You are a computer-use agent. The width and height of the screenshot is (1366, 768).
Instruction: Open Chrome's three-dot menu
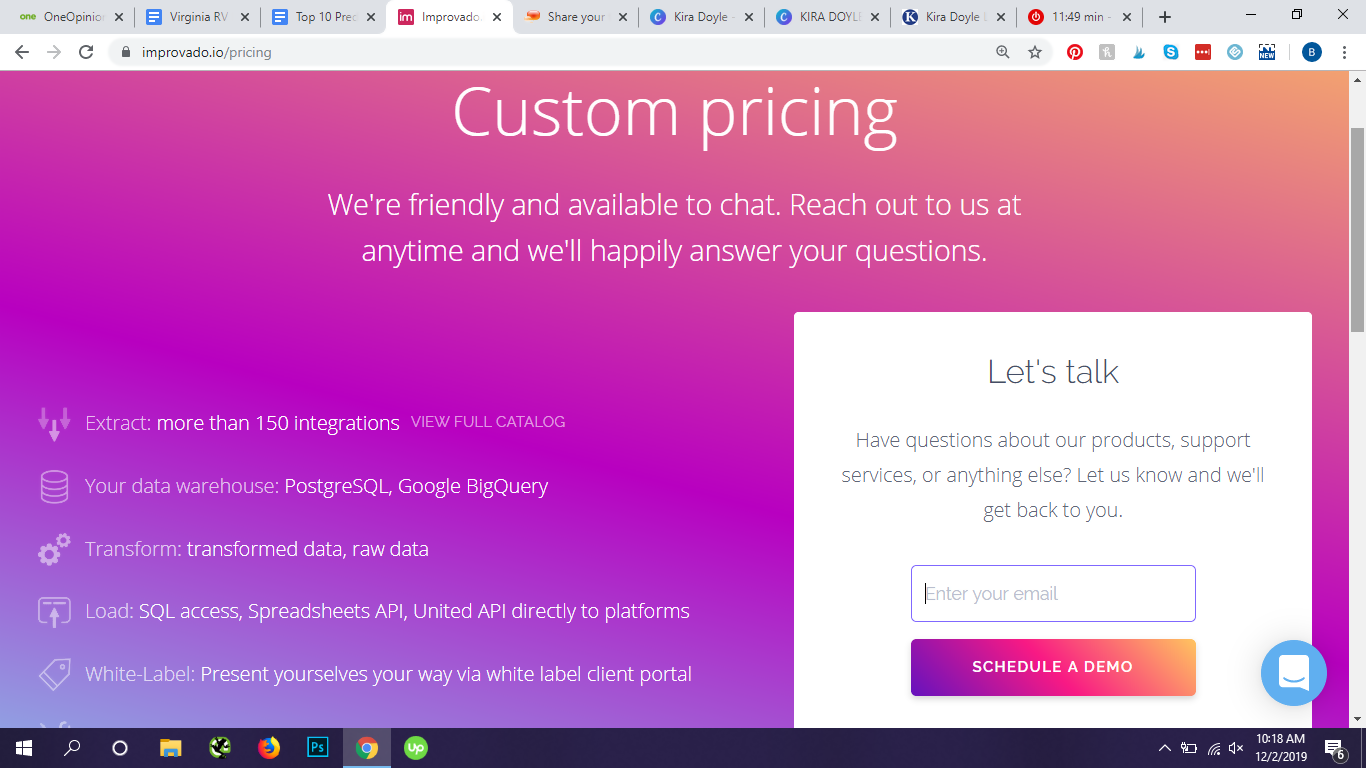[x=1344, y=52]
